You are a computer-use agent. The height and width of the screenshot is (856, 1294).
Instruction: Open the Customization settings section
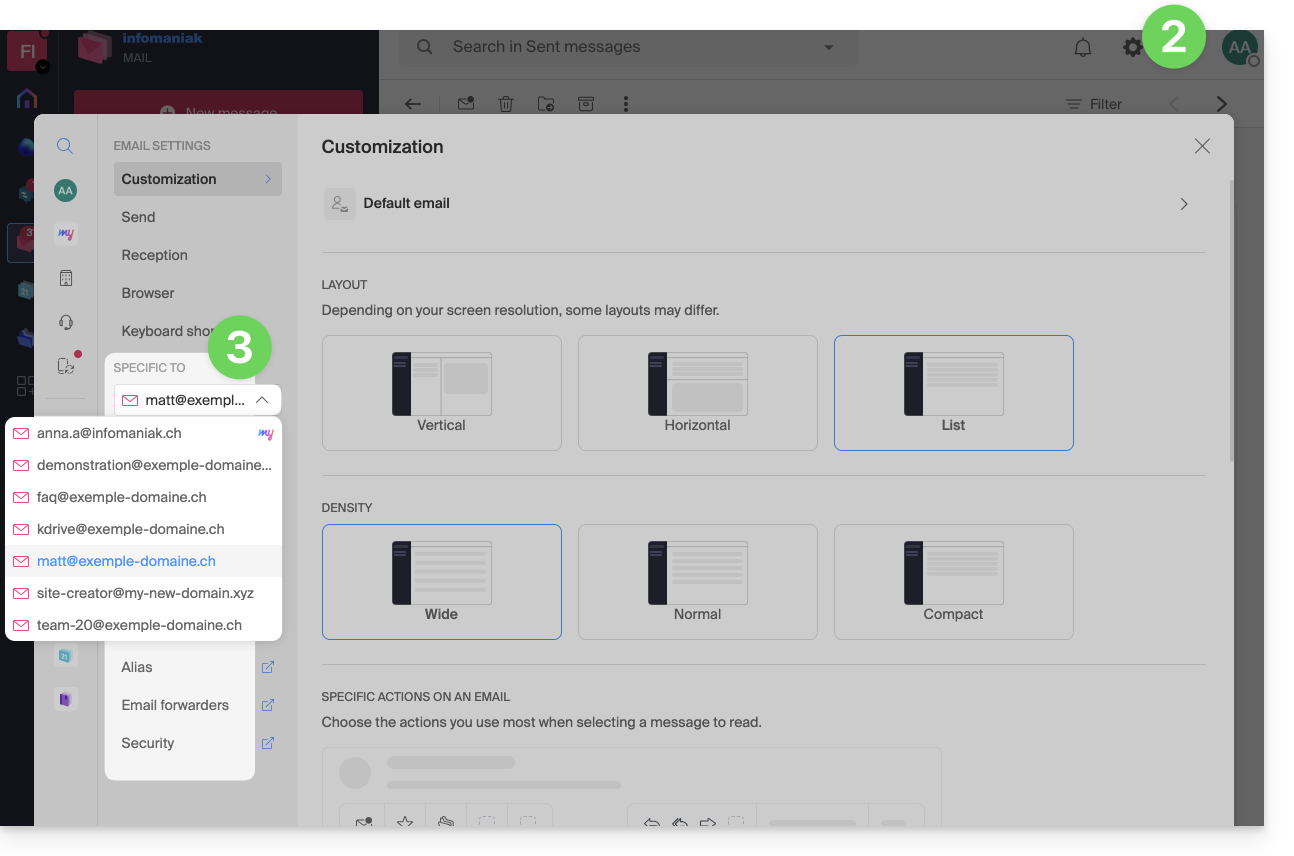[x=198, y=179]
